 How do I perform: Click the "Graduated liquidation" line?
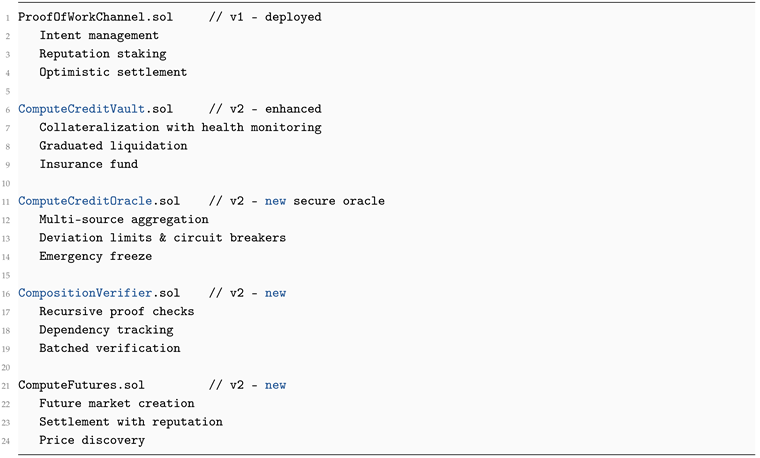pos(113,146)
